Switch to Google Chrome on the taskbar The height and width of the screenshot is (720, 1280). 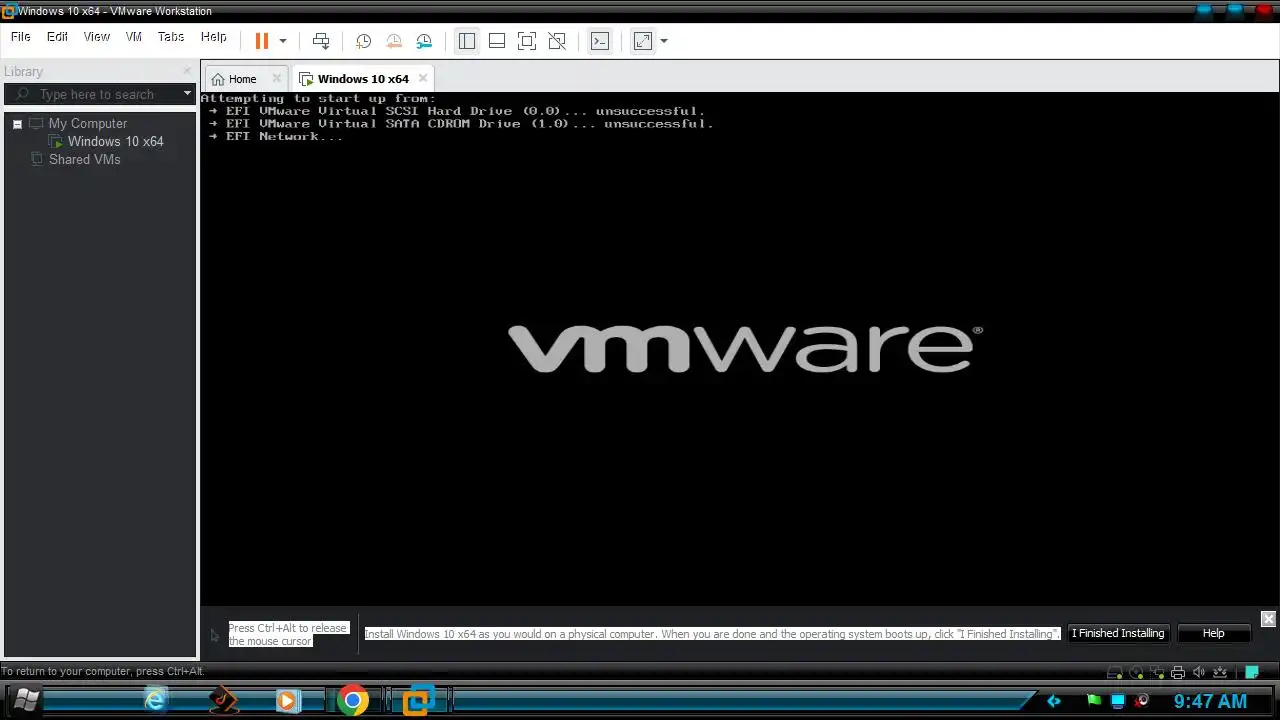point(352,700)
